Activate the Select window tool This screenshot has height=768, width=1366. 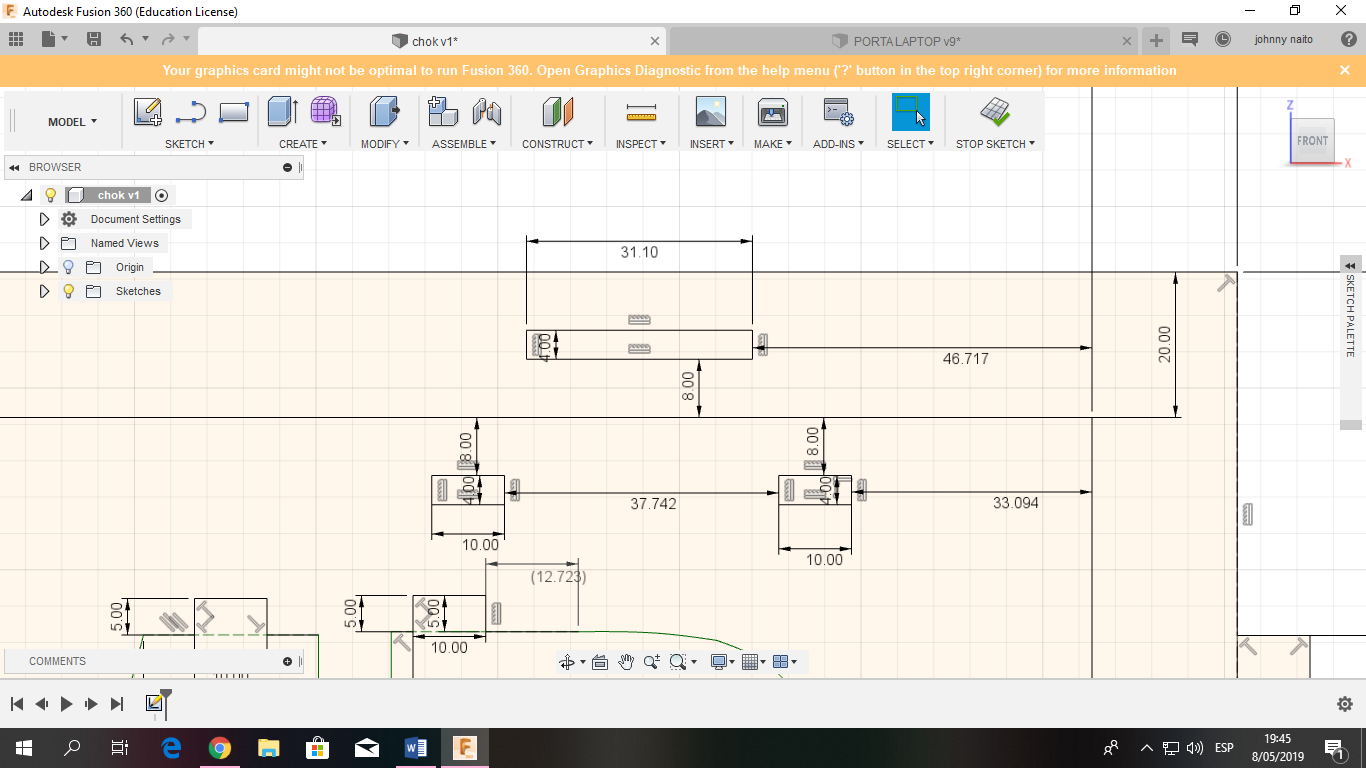coord(910,112)
